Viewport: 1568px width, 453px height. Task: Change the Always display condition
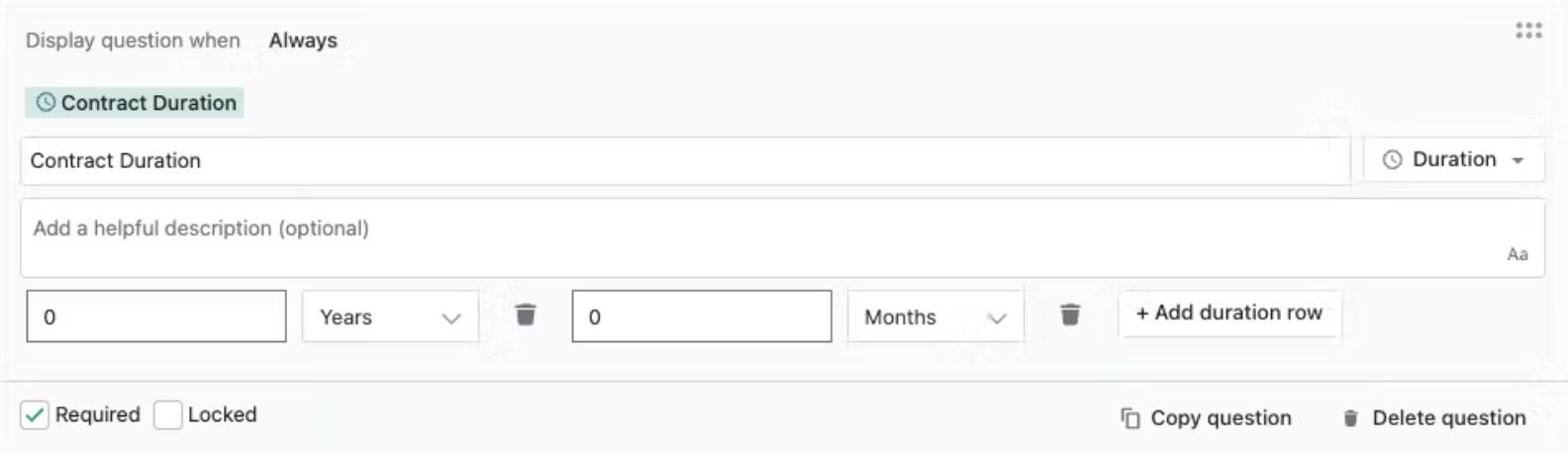[x=303, y=41]
